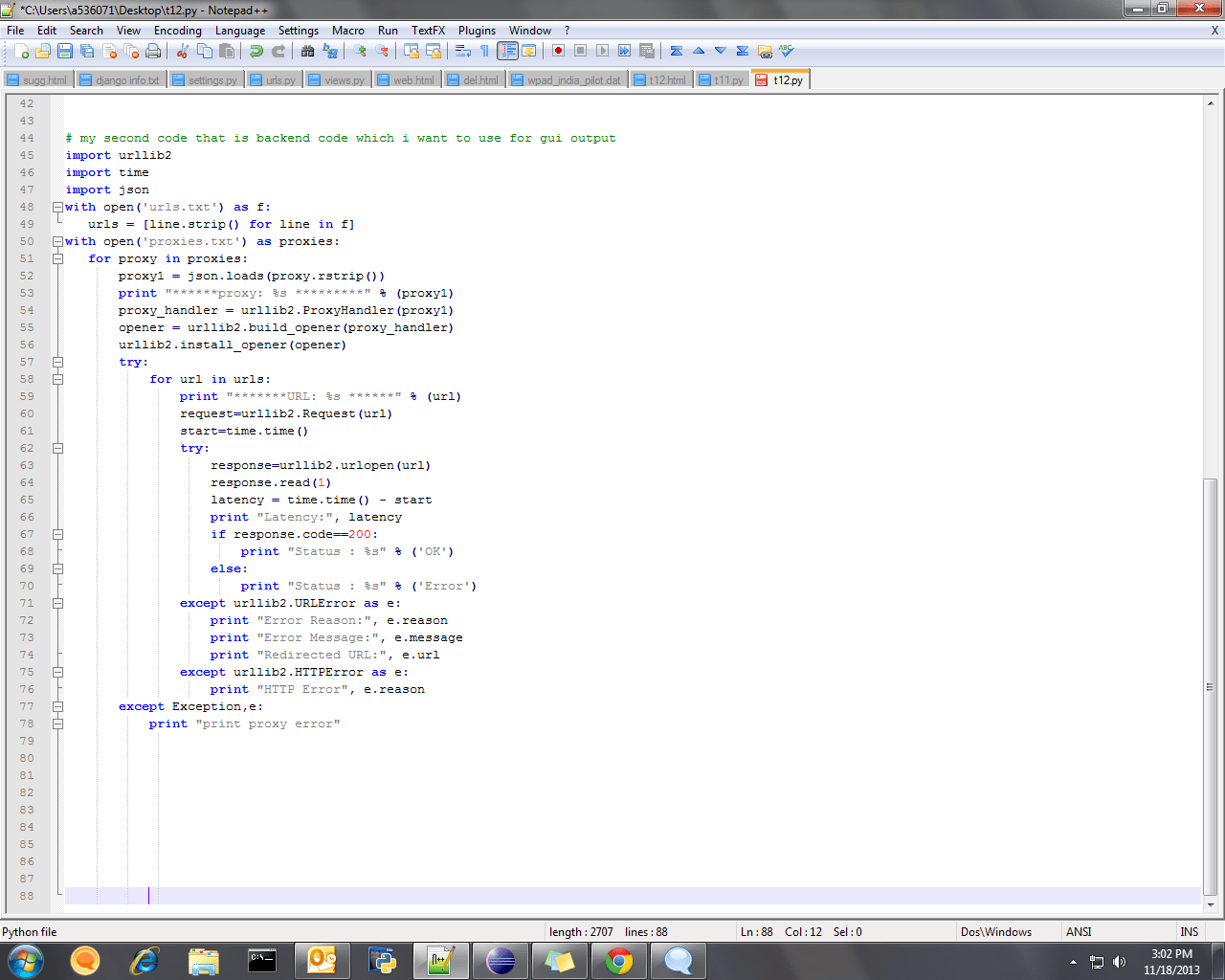Toggle show all characters

(x=484, y=51)
